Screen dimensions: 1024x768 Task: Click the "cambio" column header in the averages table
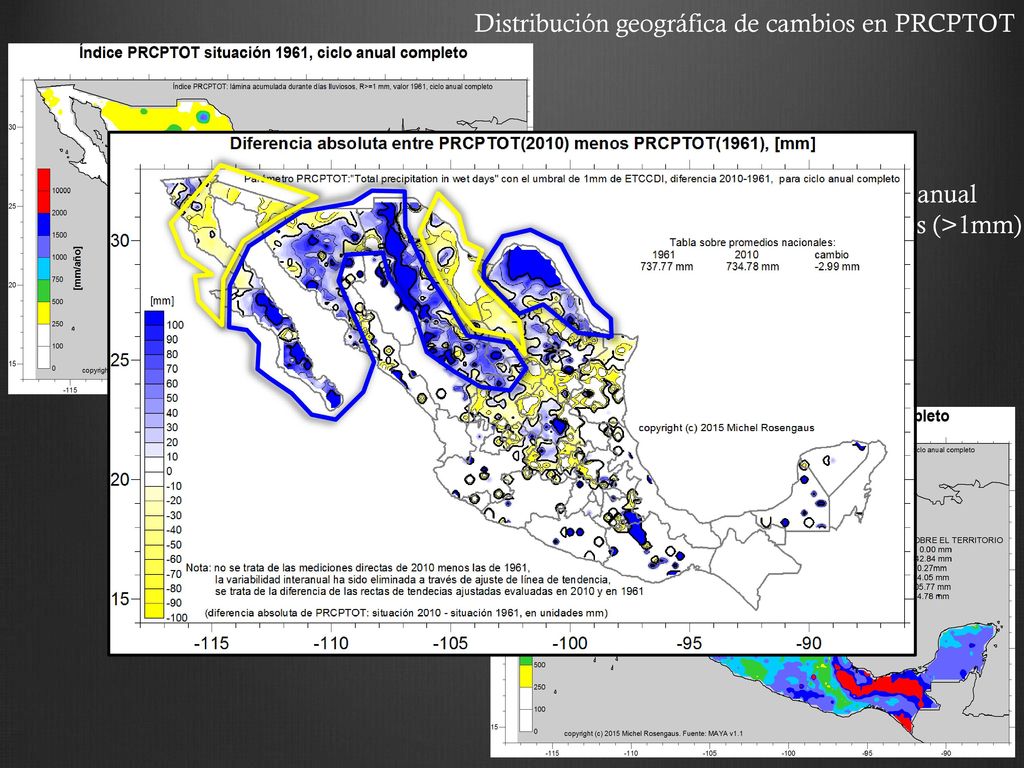tap(831, 255)
